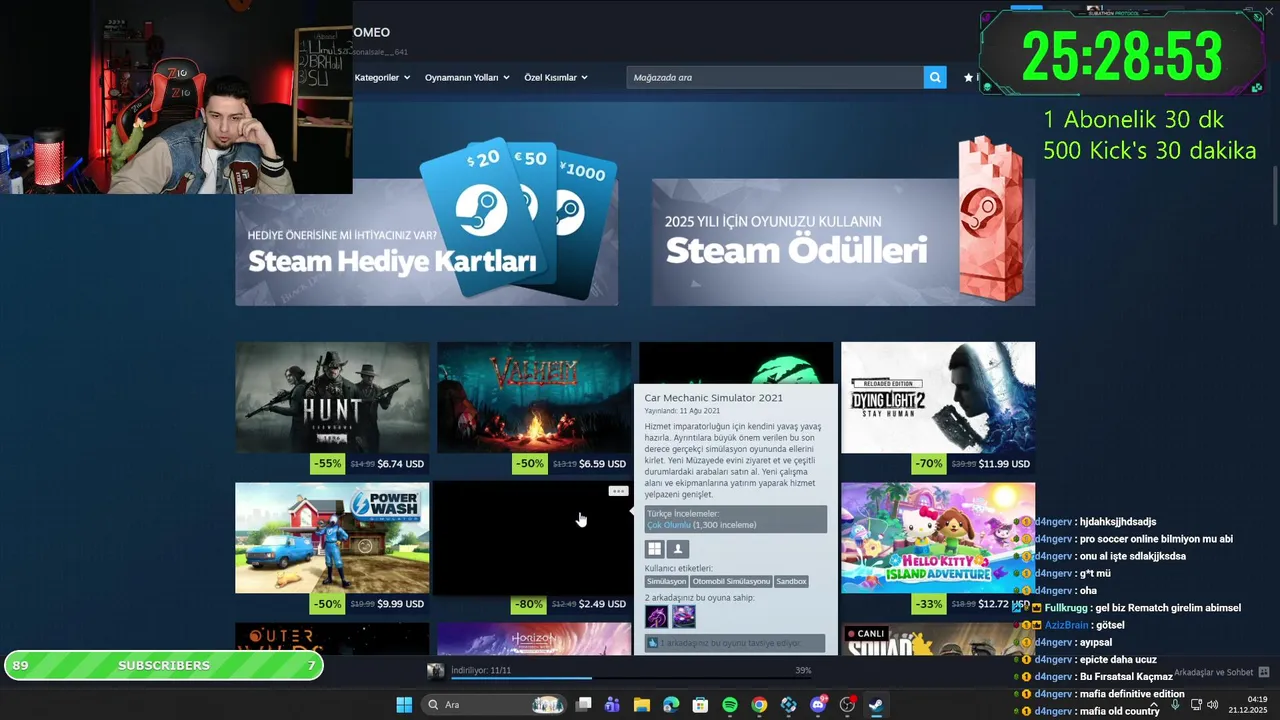1280x720 pixels.
Task: Click the Otomobil Simülasyonu user tag
Action: pos(732,581)
